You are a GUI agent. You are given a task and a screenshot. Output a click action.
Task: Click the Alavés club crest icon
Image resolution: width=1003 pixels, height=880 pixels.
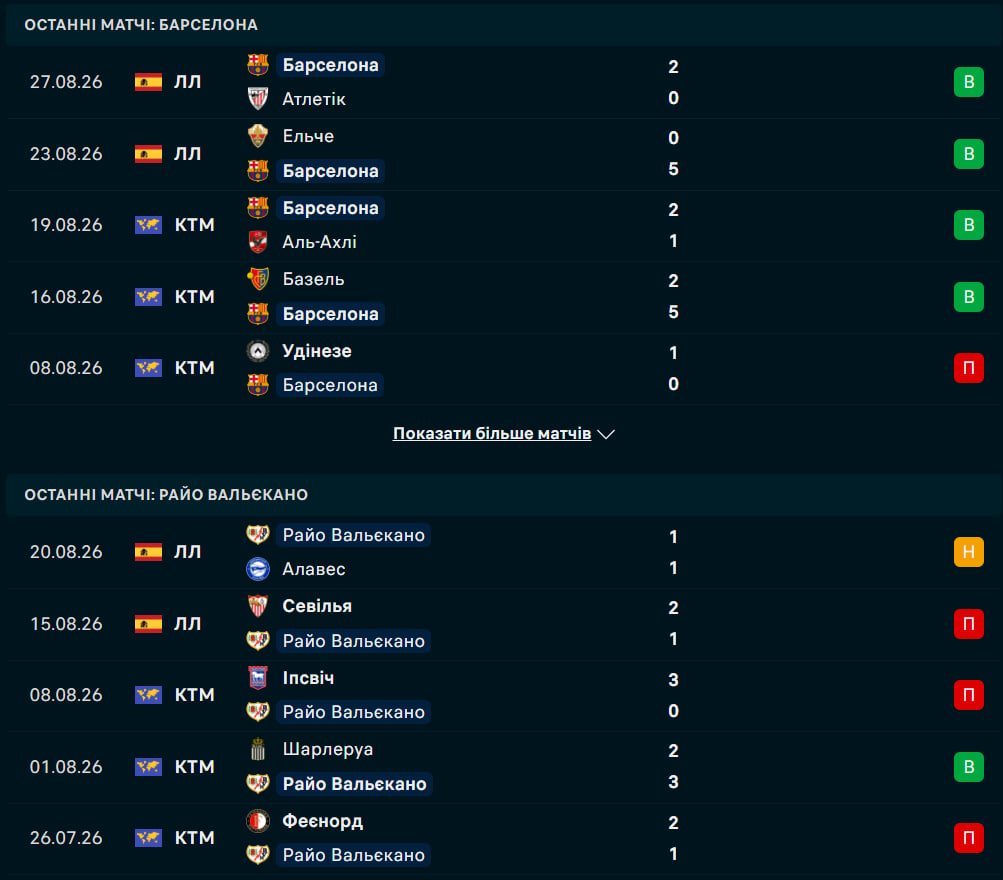point(258,569)
